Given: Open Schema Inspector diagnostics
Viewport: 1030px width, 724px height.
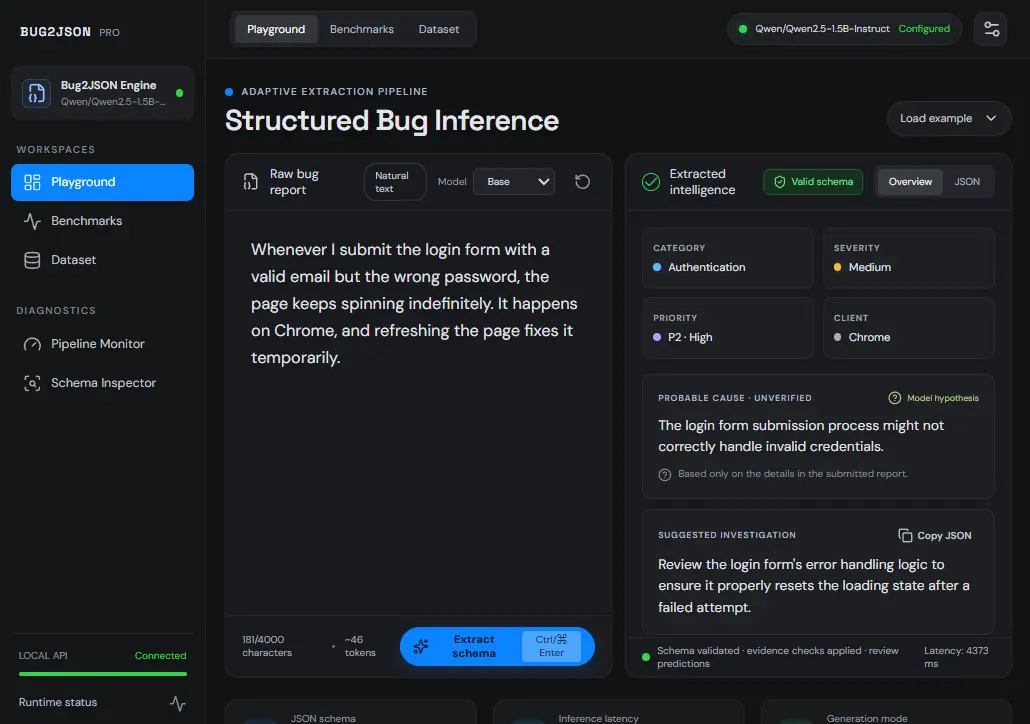Looking at the screenshot, I should (x=102, y=383).
